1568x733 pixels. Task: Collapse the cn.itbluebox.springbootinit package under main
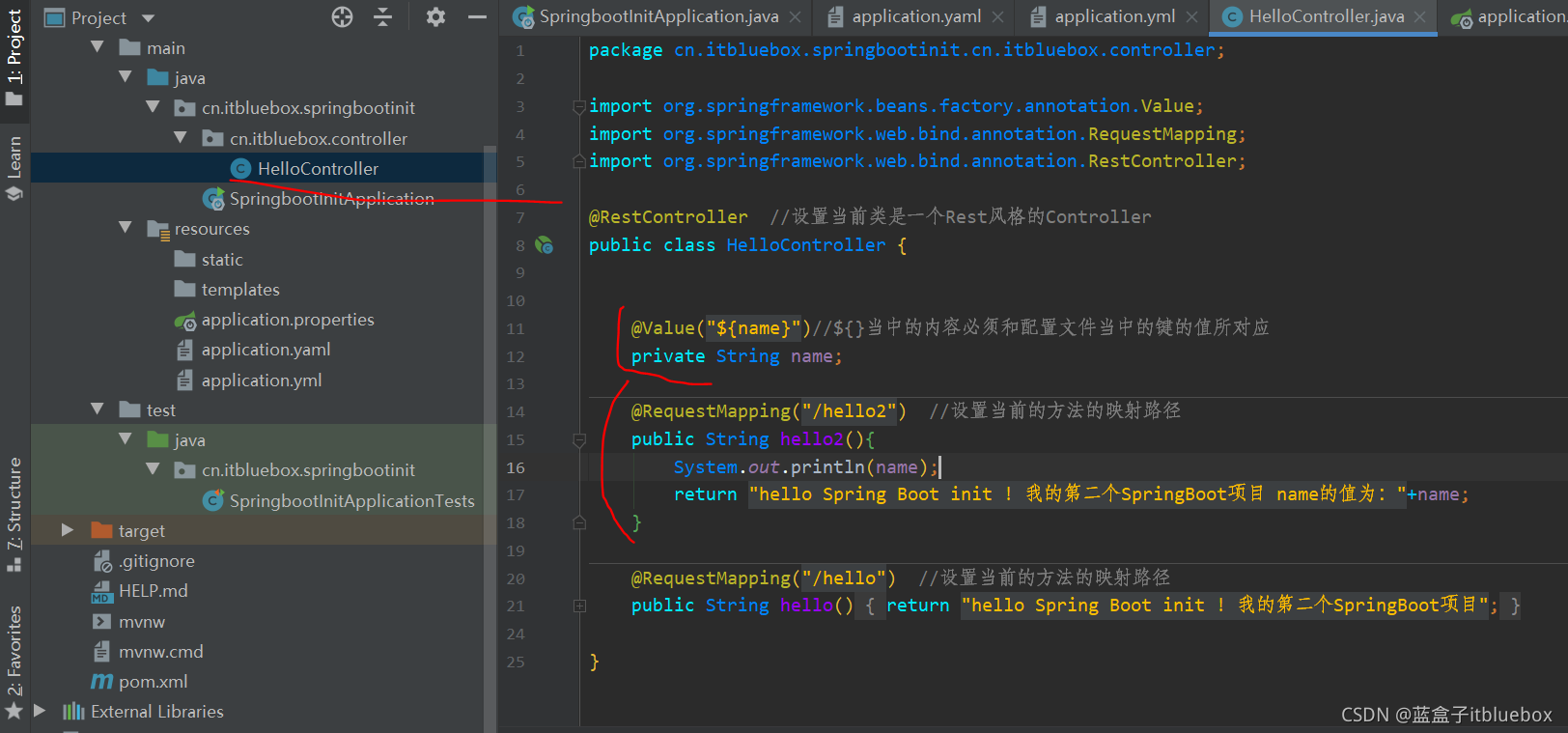[153, 107]
